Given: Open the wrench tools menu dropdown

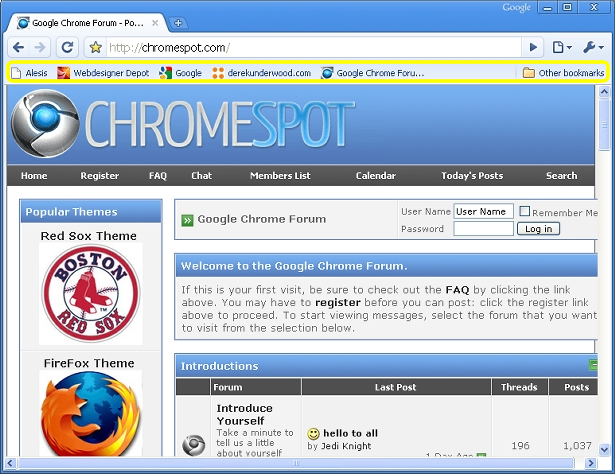Looking at the screenshot, I should tap(592, 47).
